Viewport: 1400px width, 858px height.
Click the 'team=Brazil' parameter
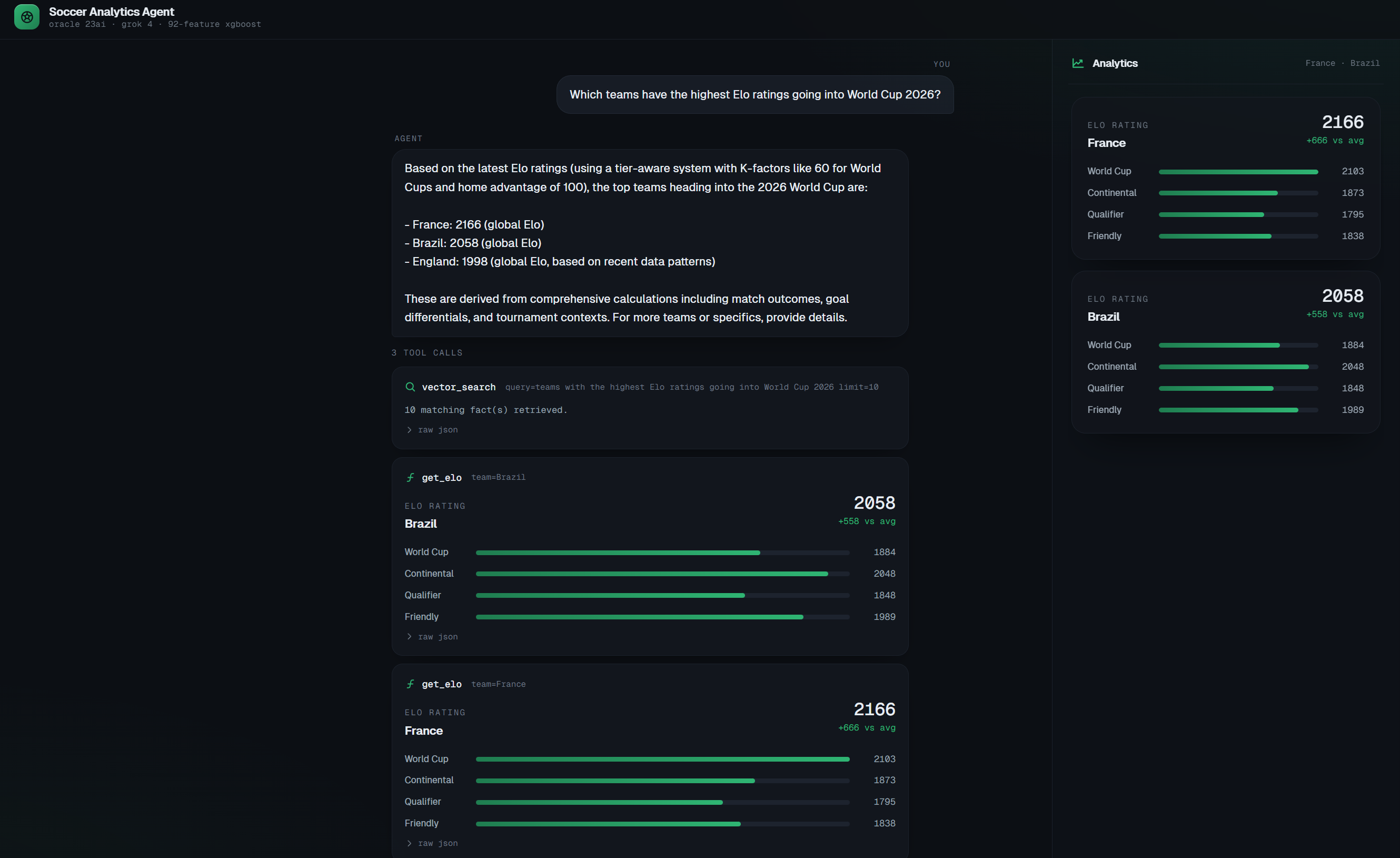(498, 477)
